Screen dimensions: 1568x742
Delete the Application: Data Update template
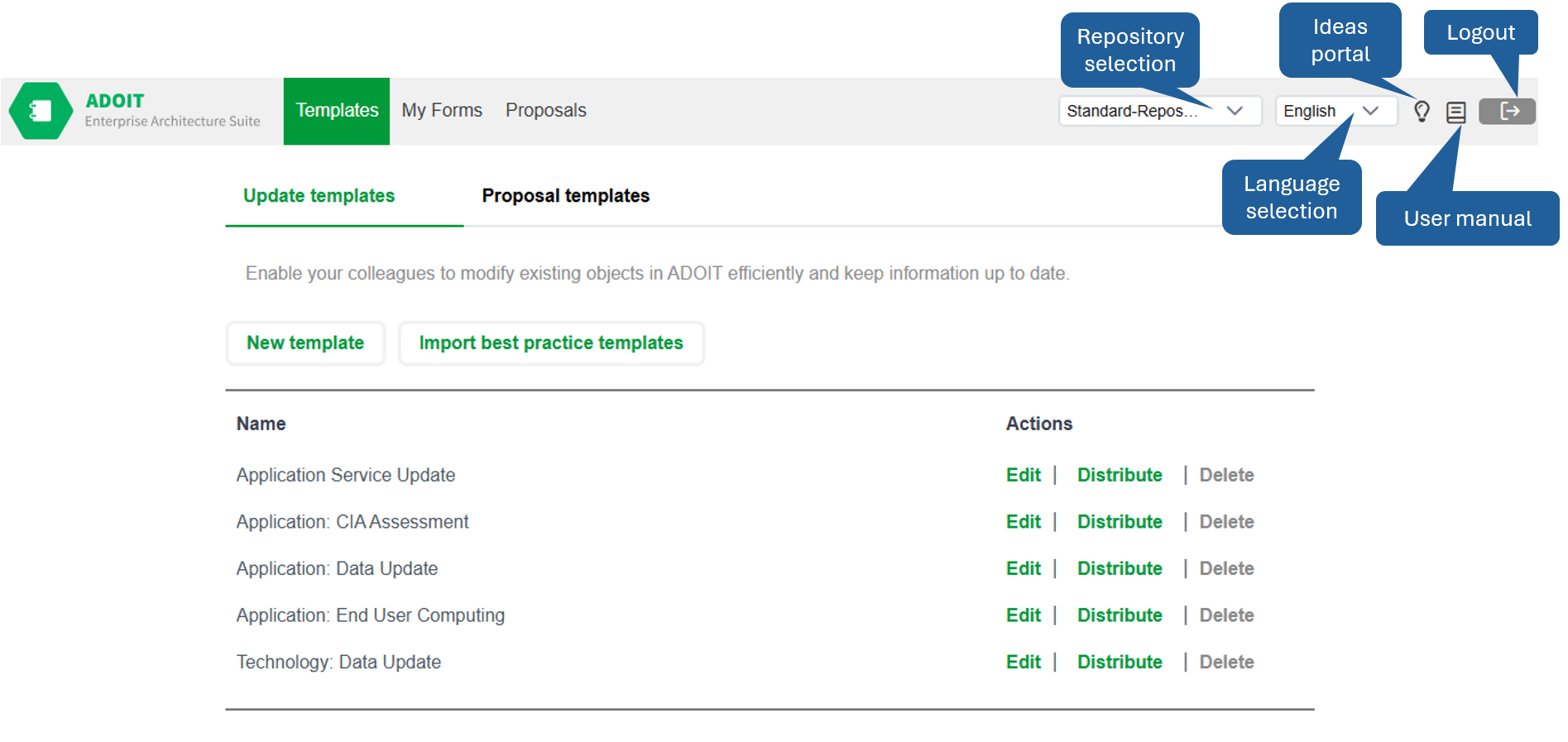coord(1226,569)
